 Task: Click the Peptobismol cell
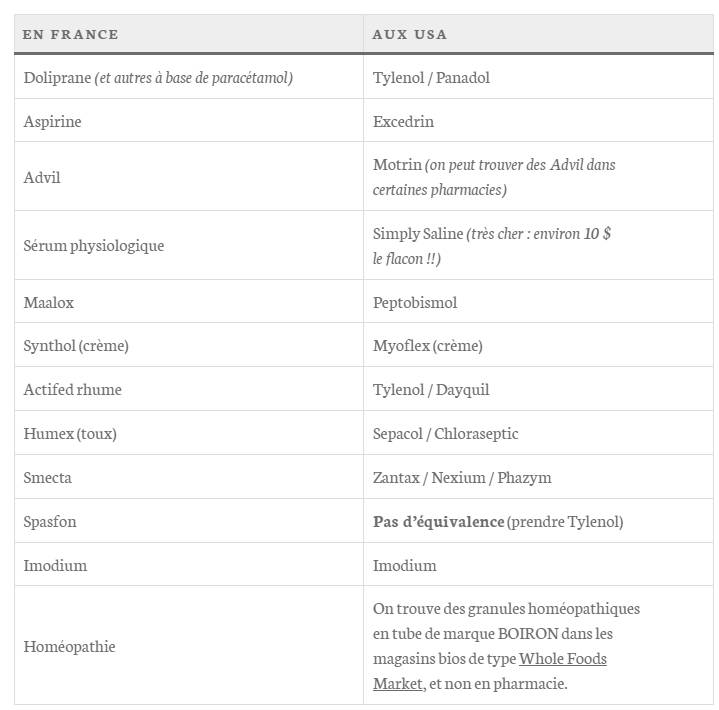click(415, 302)
